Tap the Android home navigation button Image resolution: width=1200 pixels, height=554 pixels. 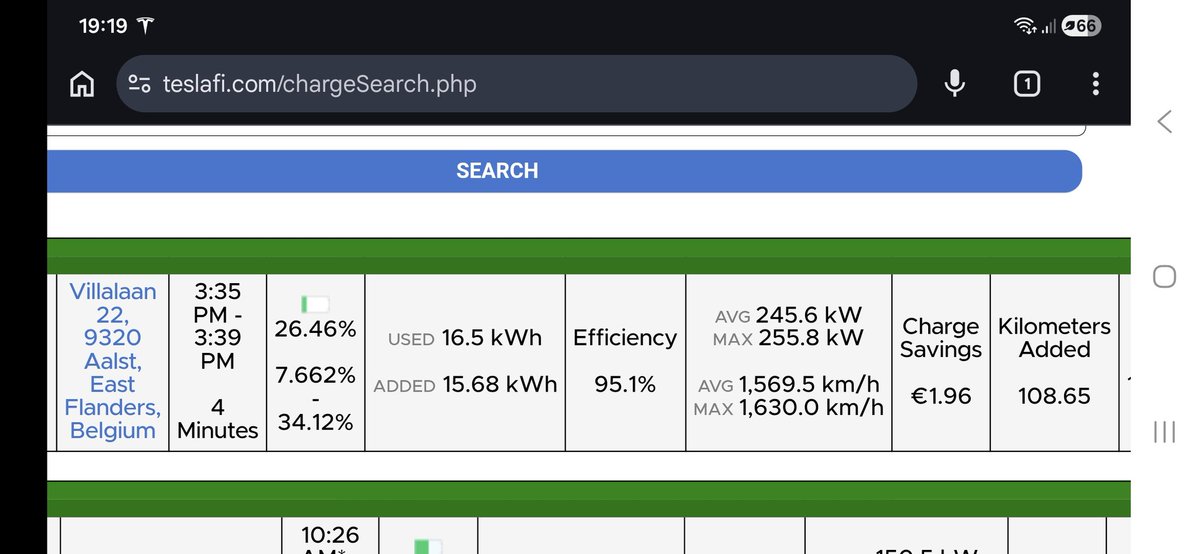tap(1164, 276)
